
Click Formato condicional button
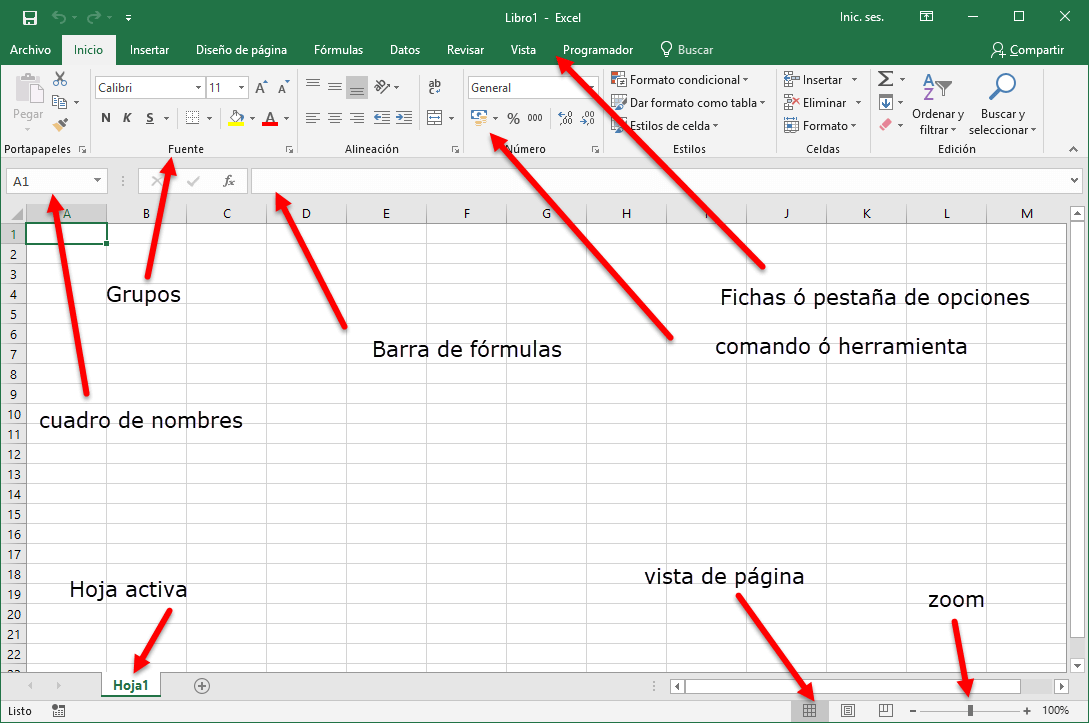[686, 80]
